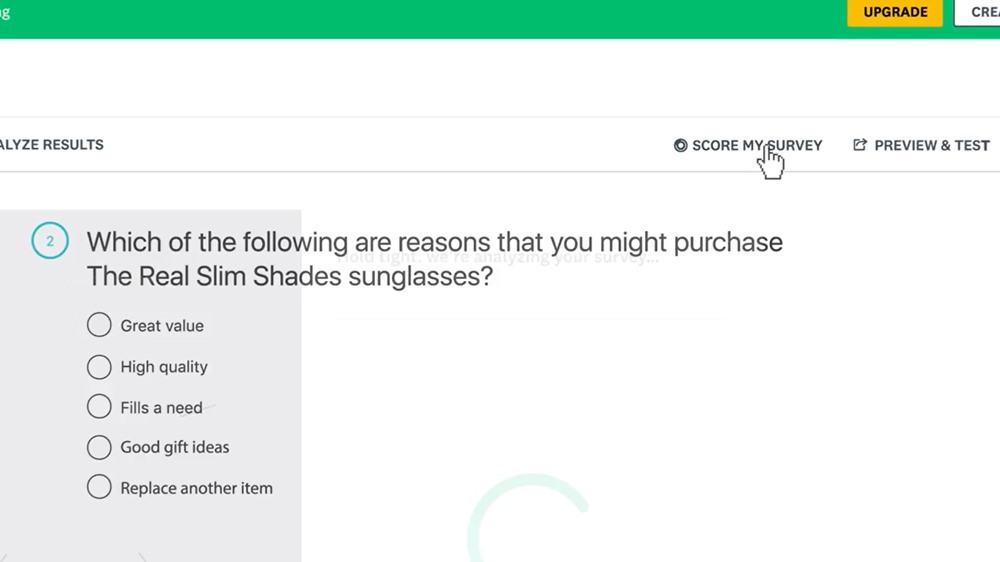Select the Replace another item radio button
This screenshot has height=562, width=1000.
99,488
